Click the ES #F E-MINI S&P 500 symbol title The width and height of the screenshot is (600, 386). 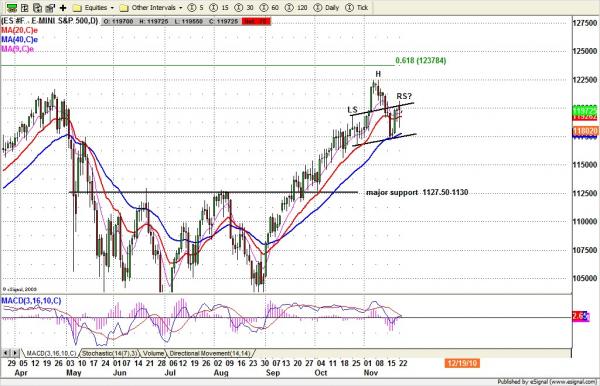click(50, 21)
